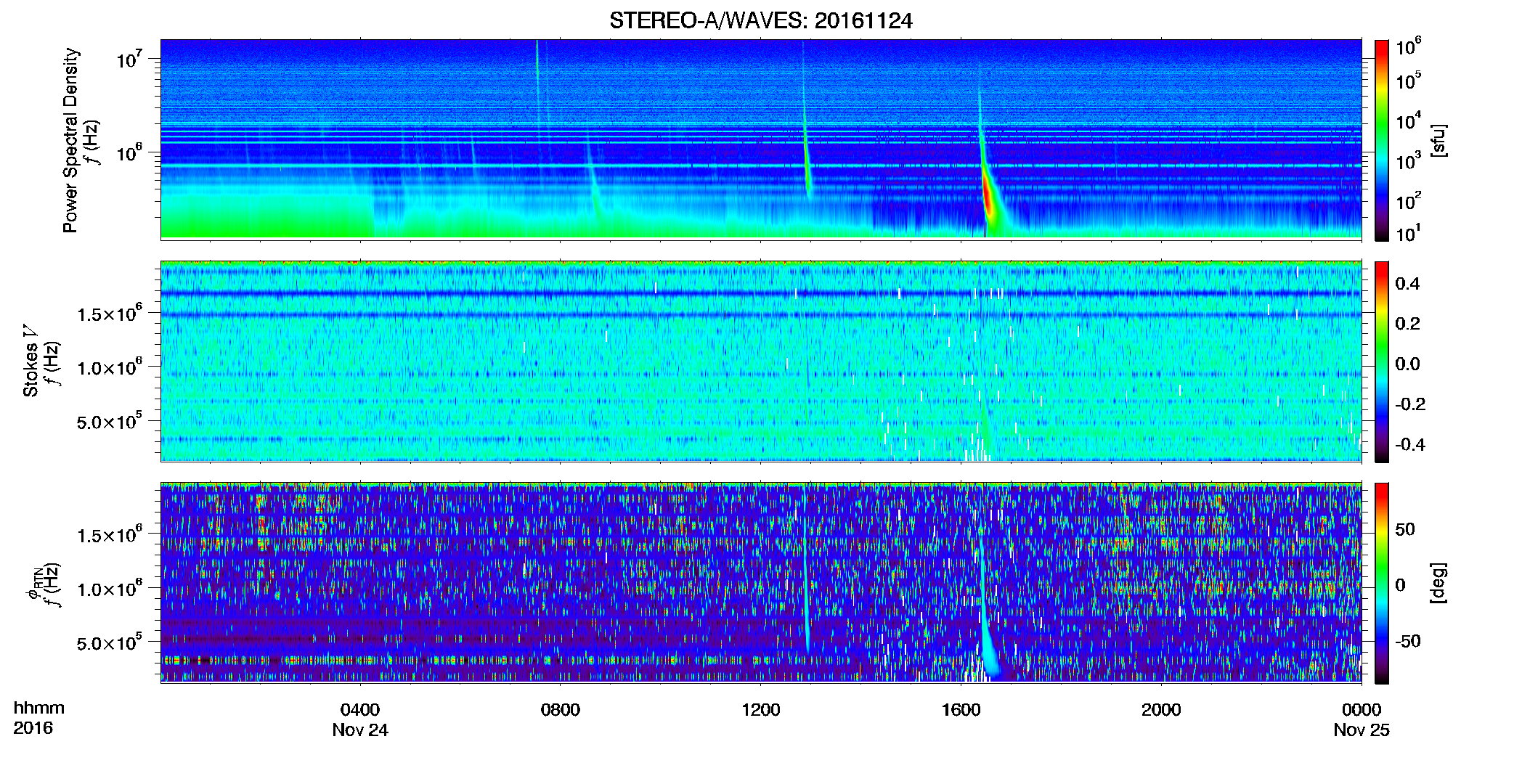Click the -0.4 tick on Stokes colorbar
The width and height of the screenshot is (1522, 784).
pos(1410,444)
